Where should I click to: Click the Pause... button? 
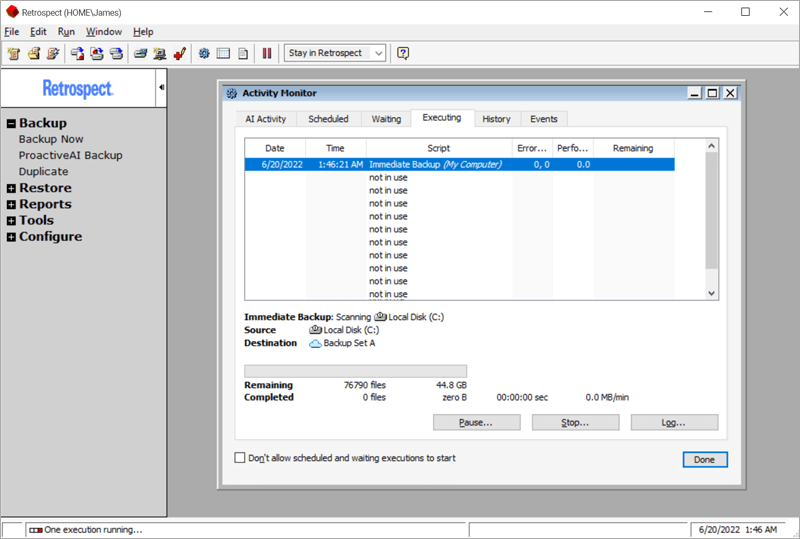pyautogui.click(x=477, y=423)
